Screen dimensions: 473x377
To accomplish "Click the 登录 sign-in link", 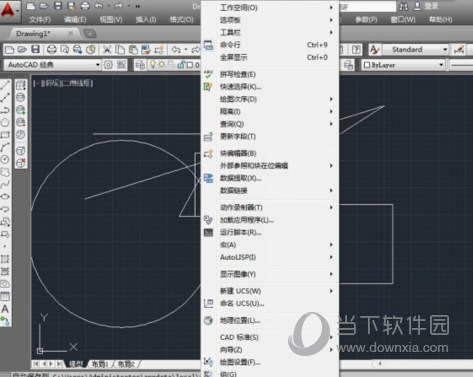I will (432, 6).
